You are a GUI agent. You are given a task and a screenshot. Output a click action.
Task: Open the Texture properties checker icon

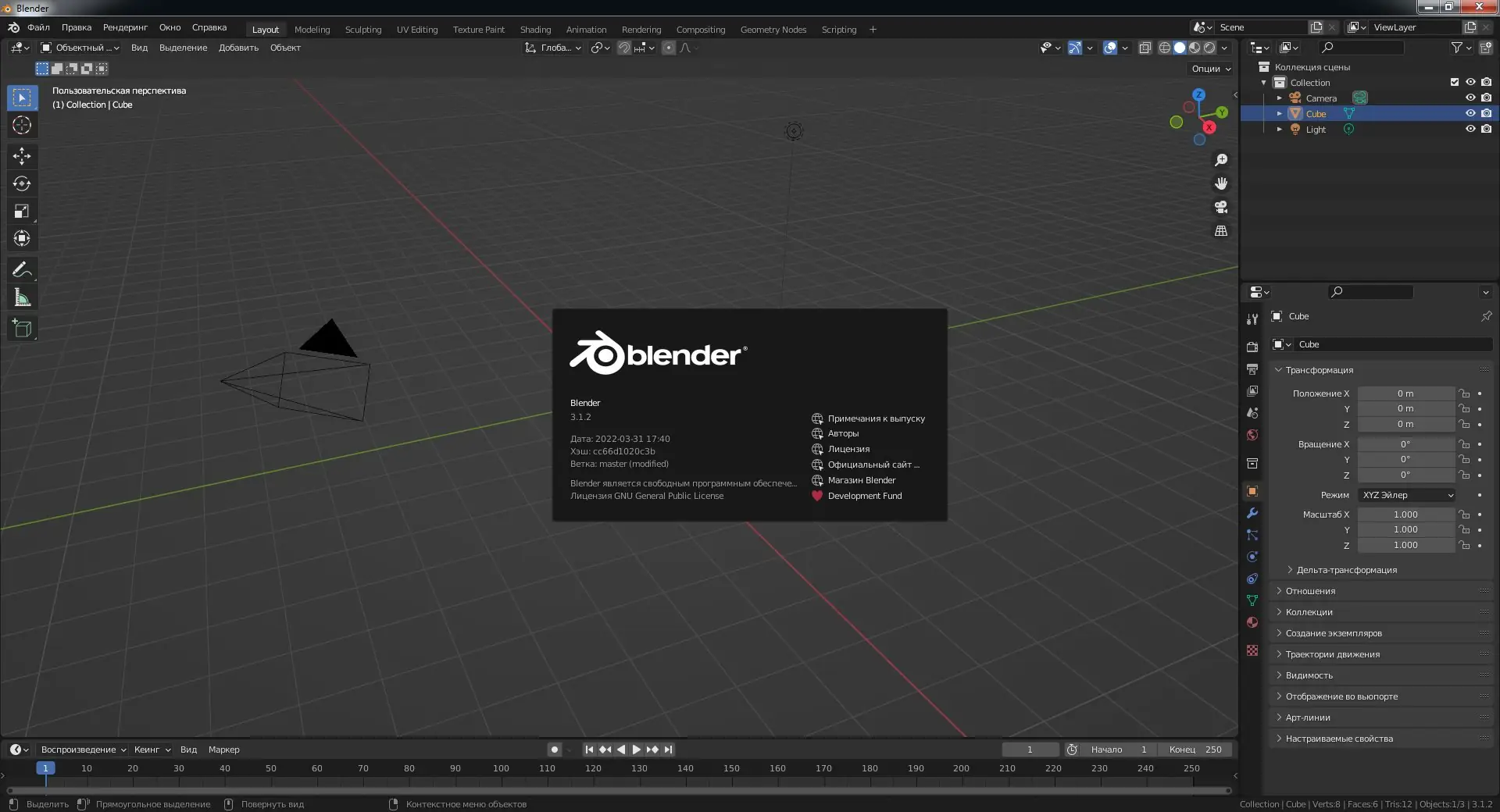[1252, 650]
